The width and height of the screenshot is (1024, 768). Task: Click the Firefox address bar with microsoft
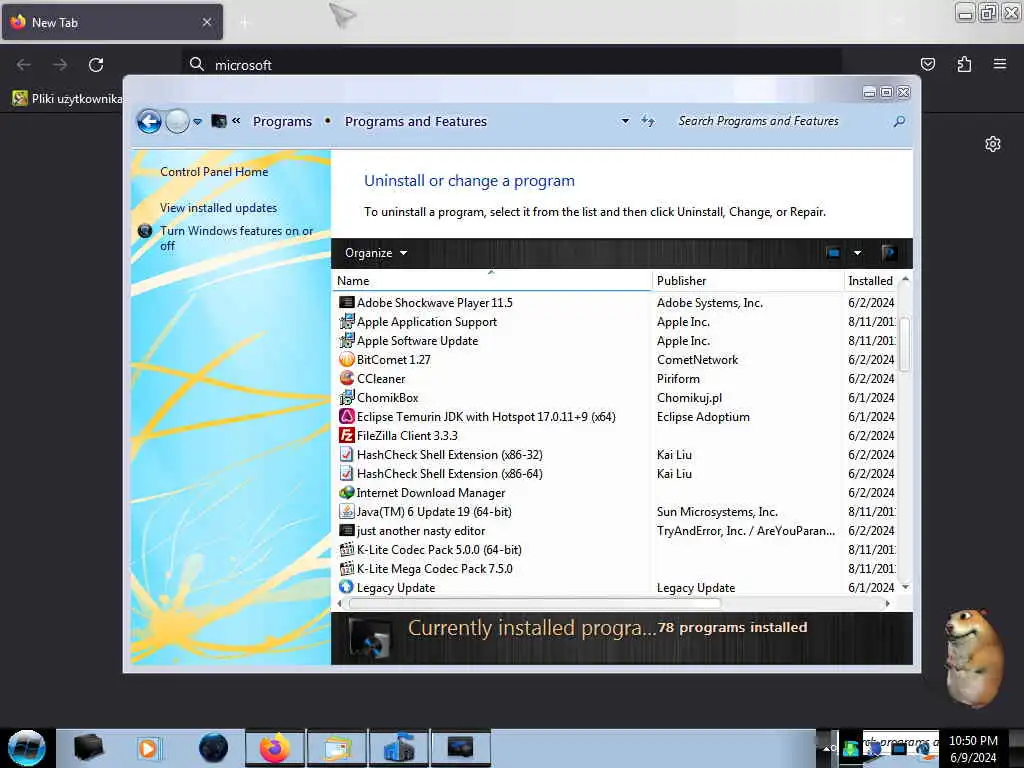511,65
